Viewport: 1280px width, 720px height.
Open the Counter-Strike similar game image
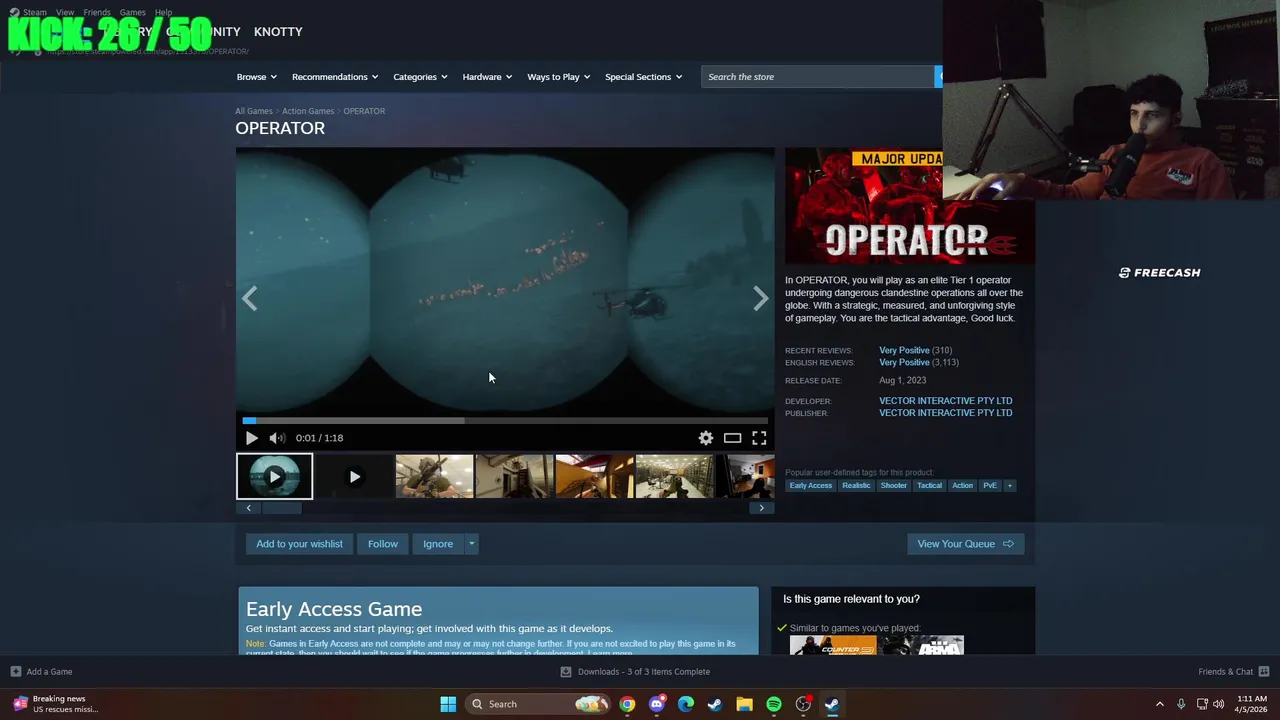(x=833, y=645)
